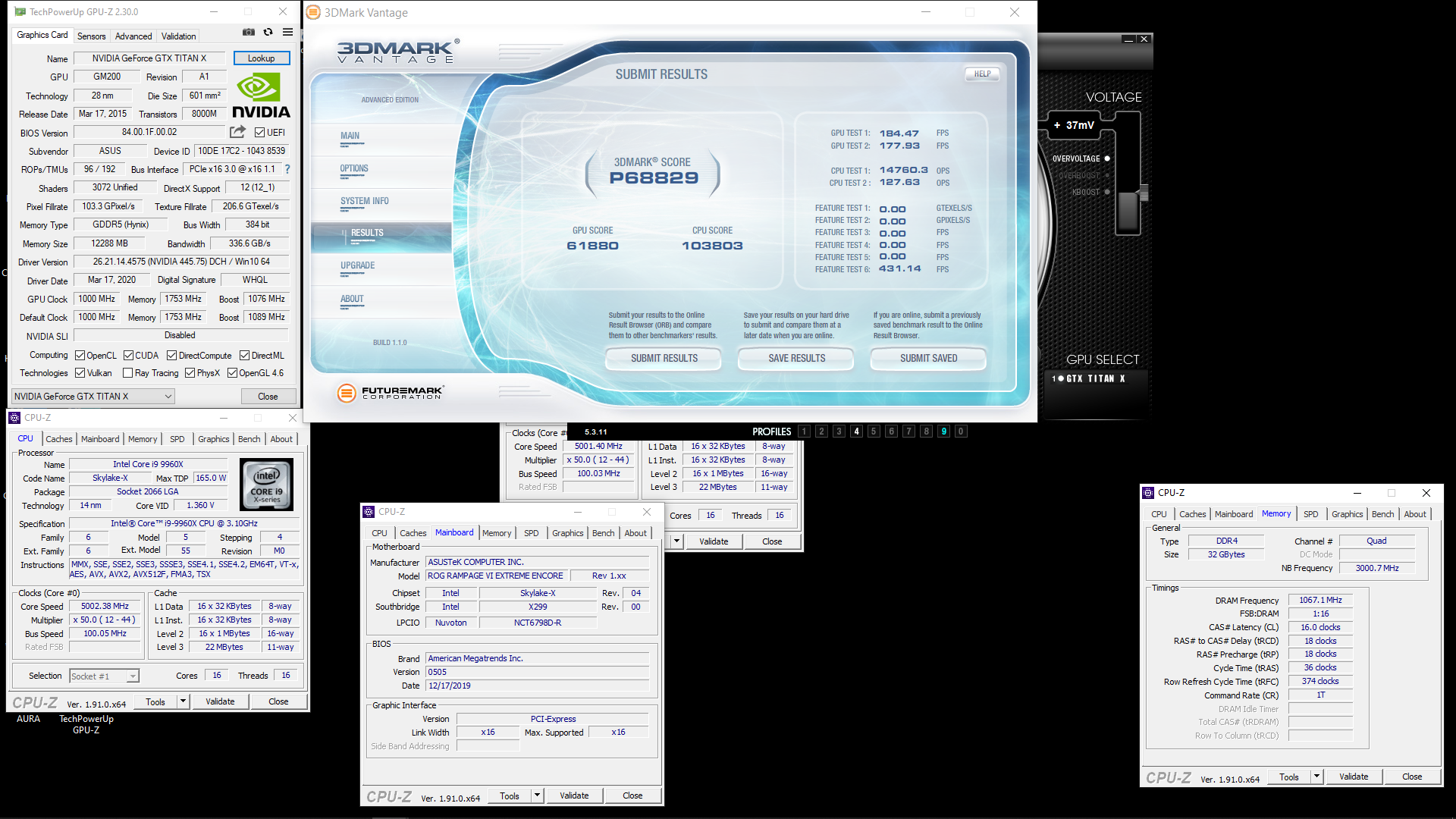Select the OVERVOLTAGE radio option

(x=1107, y=158)
